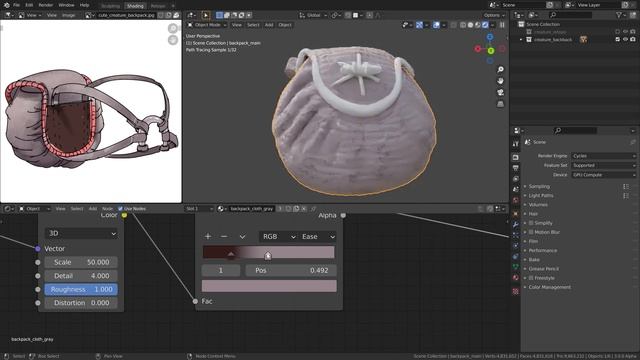640x360 pixels.
Task: Click image editor zoom gizmo icon
Action: 173,28
